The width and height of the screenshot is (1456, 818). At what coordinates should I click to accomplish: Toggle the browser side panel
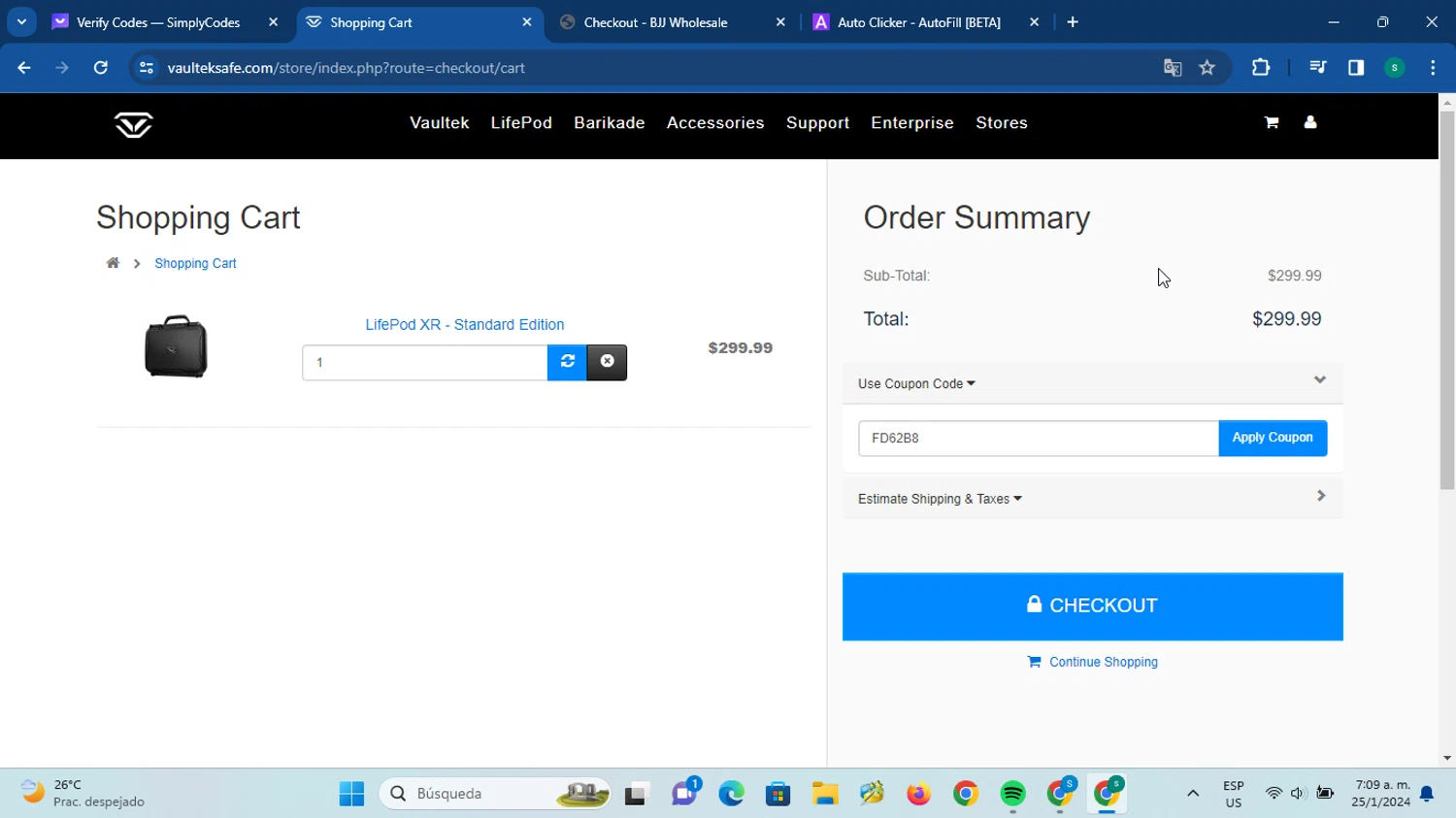pos(1356,68)
